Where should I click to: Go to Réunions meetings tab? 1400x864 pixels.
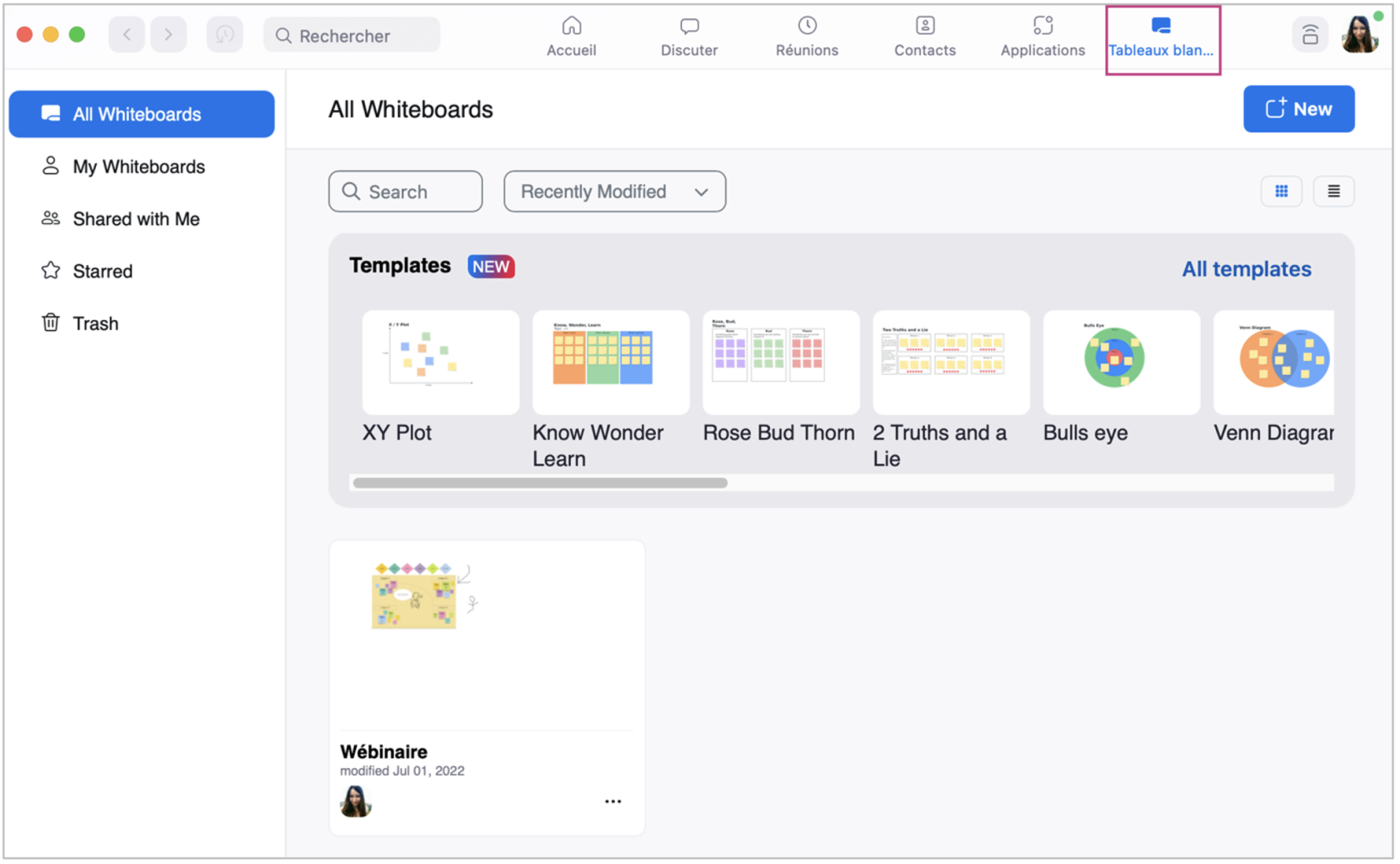coord(806,37)
